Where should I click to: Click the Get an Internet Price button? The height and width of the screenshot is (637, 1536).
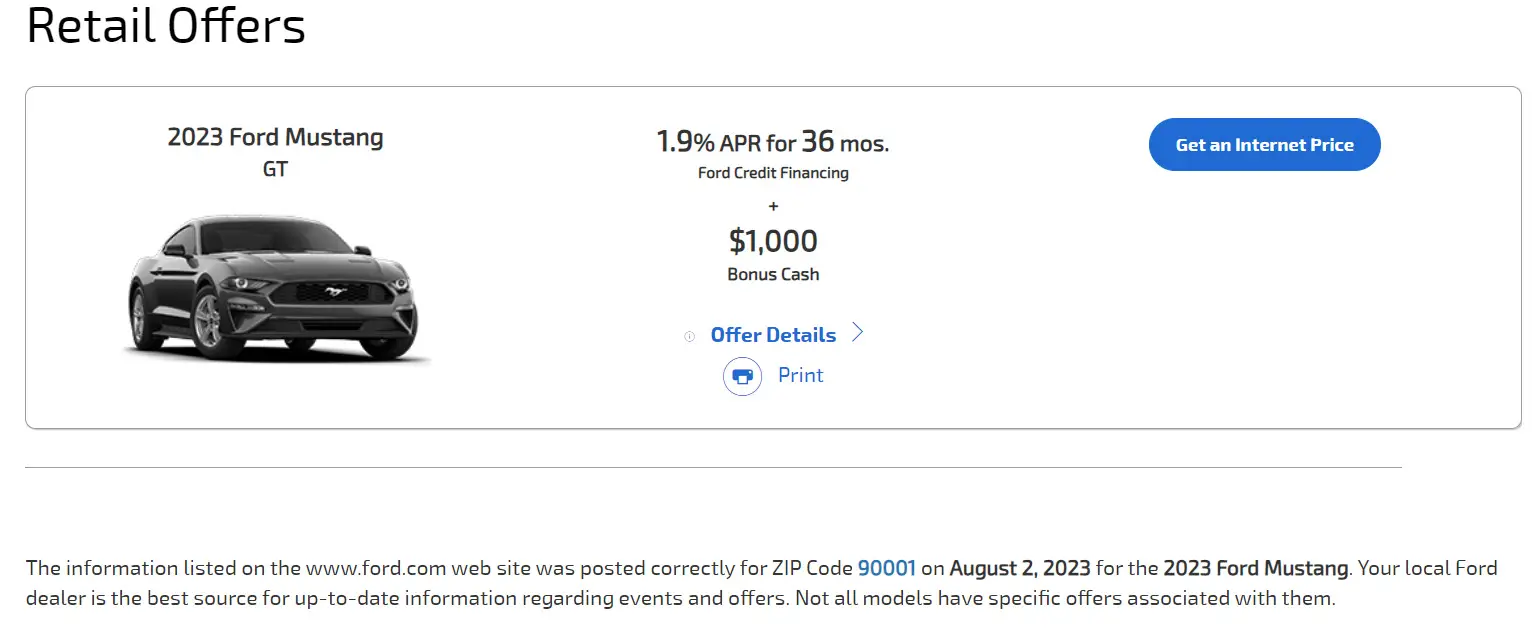coord(1264,145)
